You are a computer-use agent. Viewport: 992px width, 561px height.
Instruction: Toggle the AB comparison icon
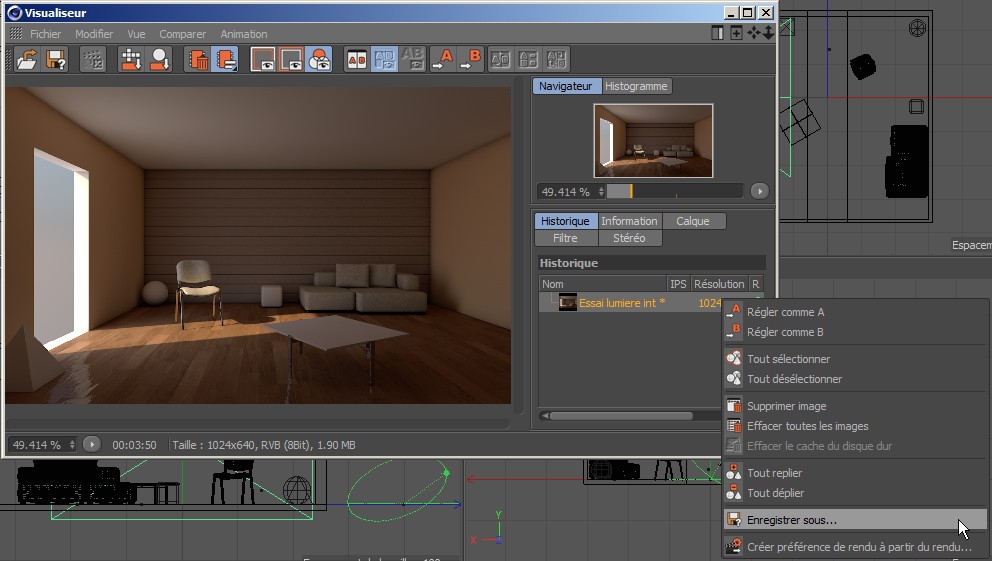click(357, 59)
